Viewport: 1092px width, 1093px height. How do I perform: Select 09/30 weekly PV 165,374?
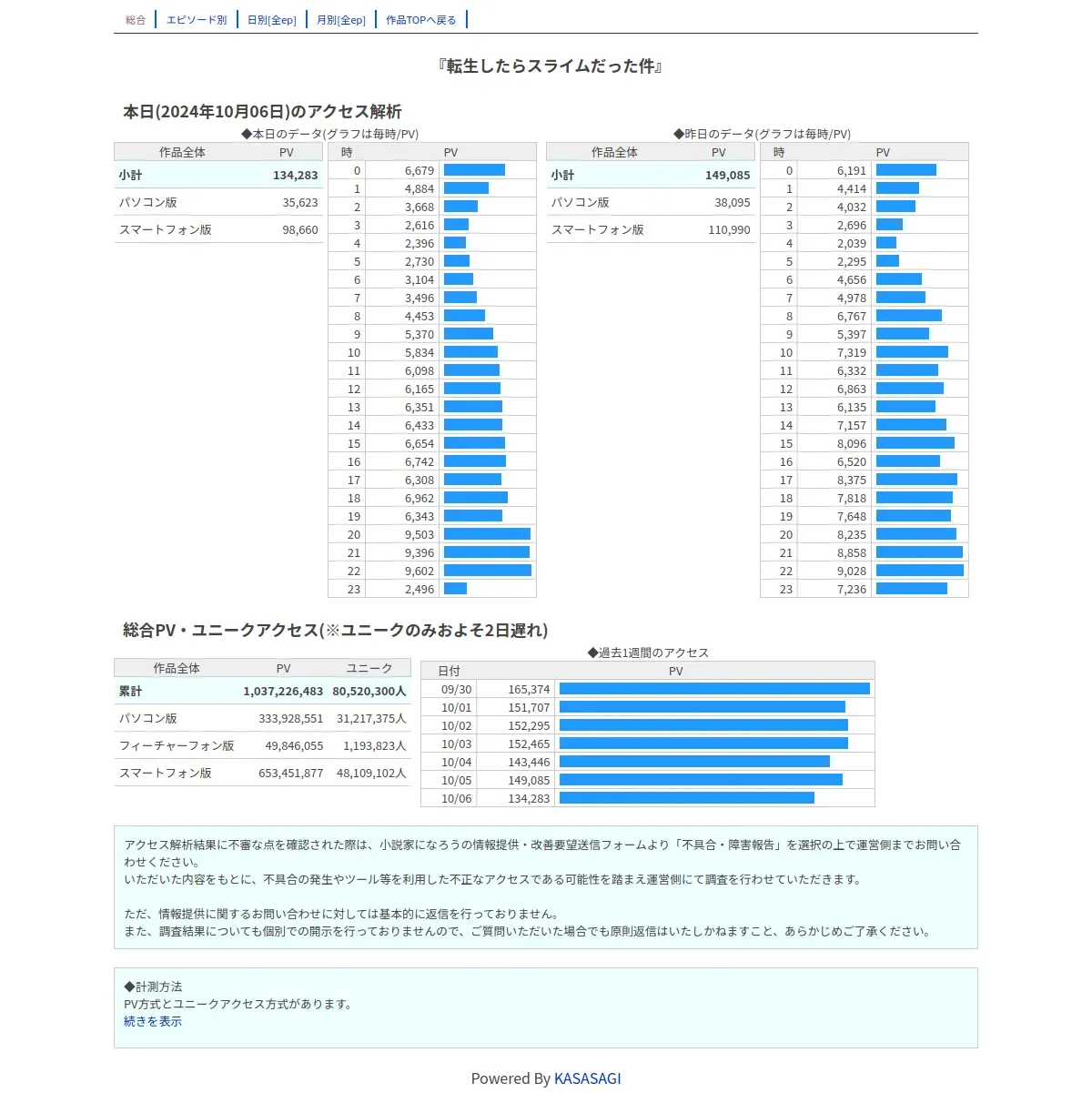(x=529, y=689)
